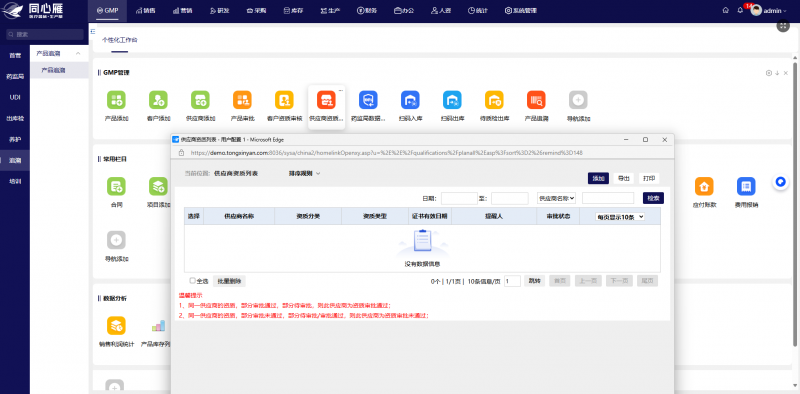Image resolution: width=800 pixels, height=394 pixels.
Task: Click the home icon in top bar
Action: pos(726,10)
